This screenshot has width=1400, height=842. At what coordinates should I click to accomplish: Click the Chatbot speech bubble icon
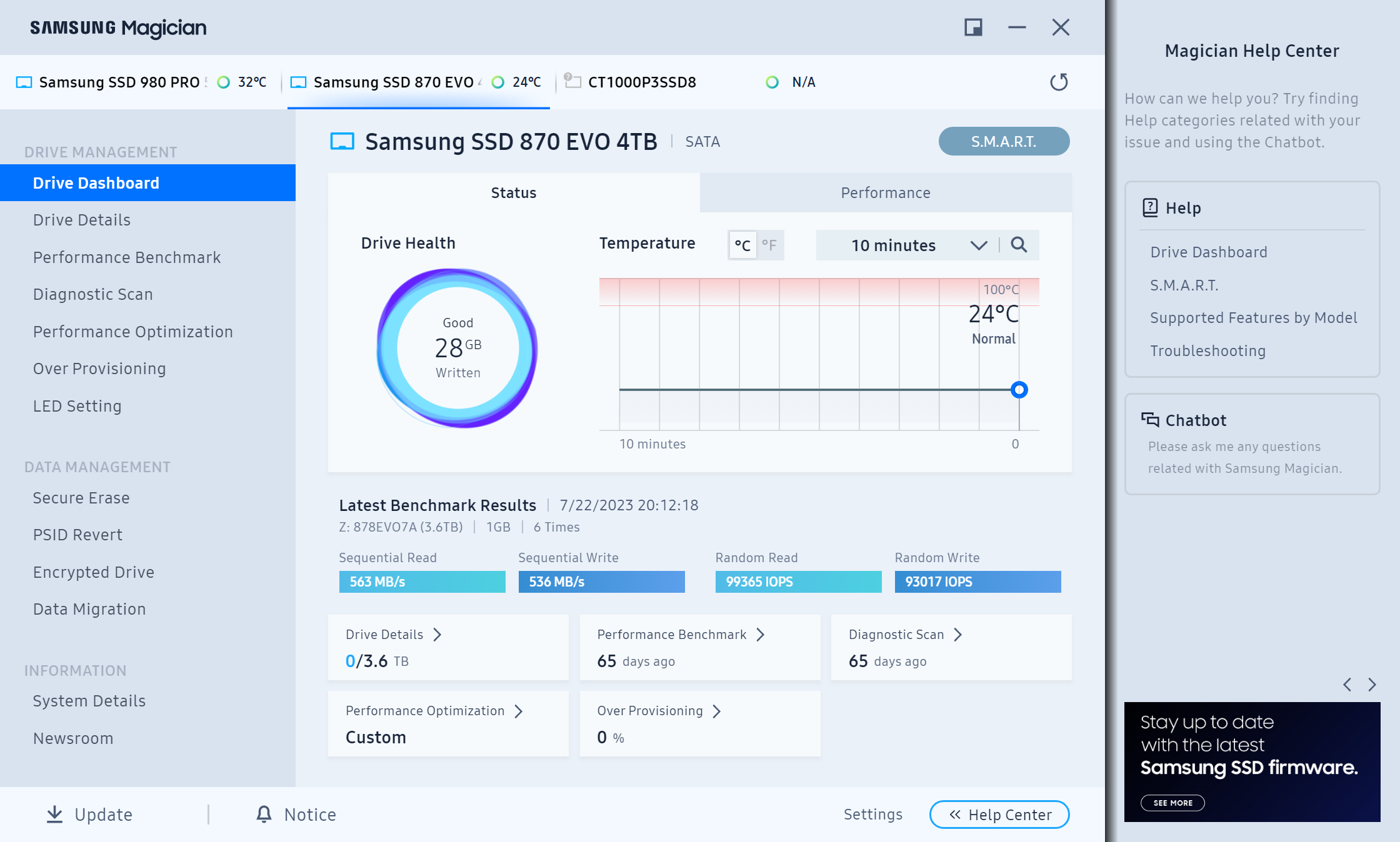(1150, 419)
